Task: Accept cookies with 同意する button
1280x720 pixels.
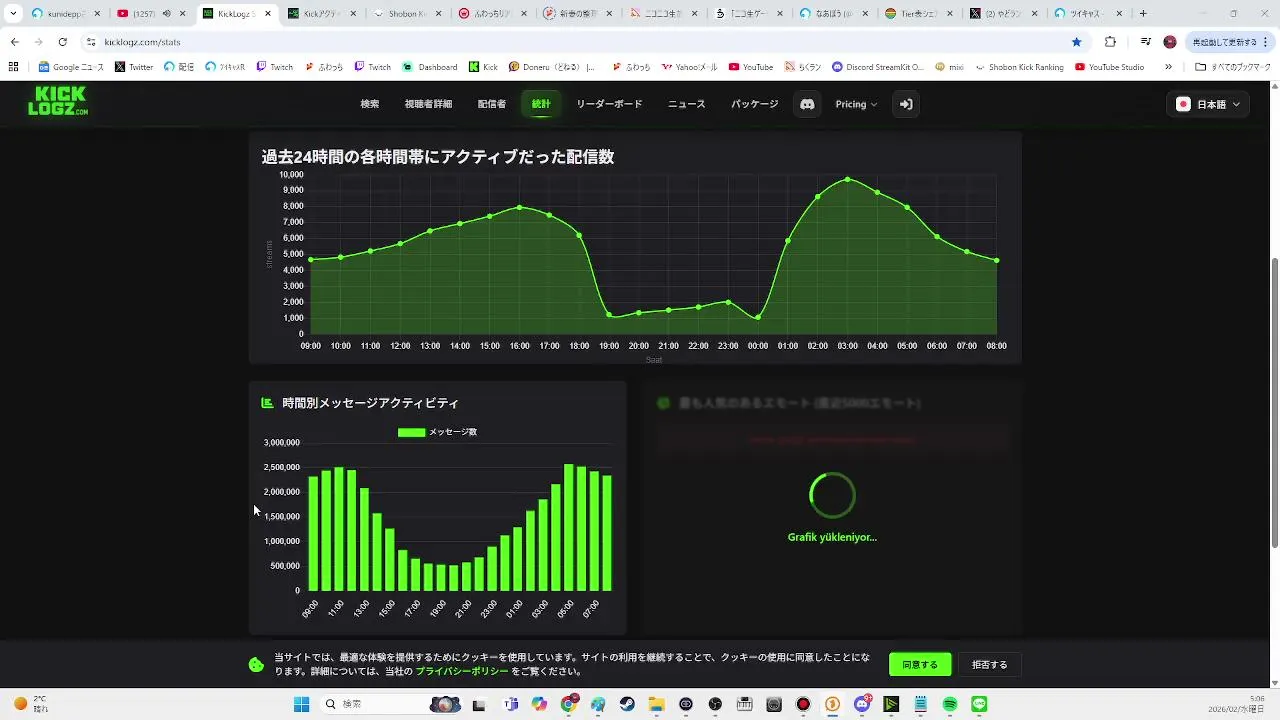Action: pos(920,664)
